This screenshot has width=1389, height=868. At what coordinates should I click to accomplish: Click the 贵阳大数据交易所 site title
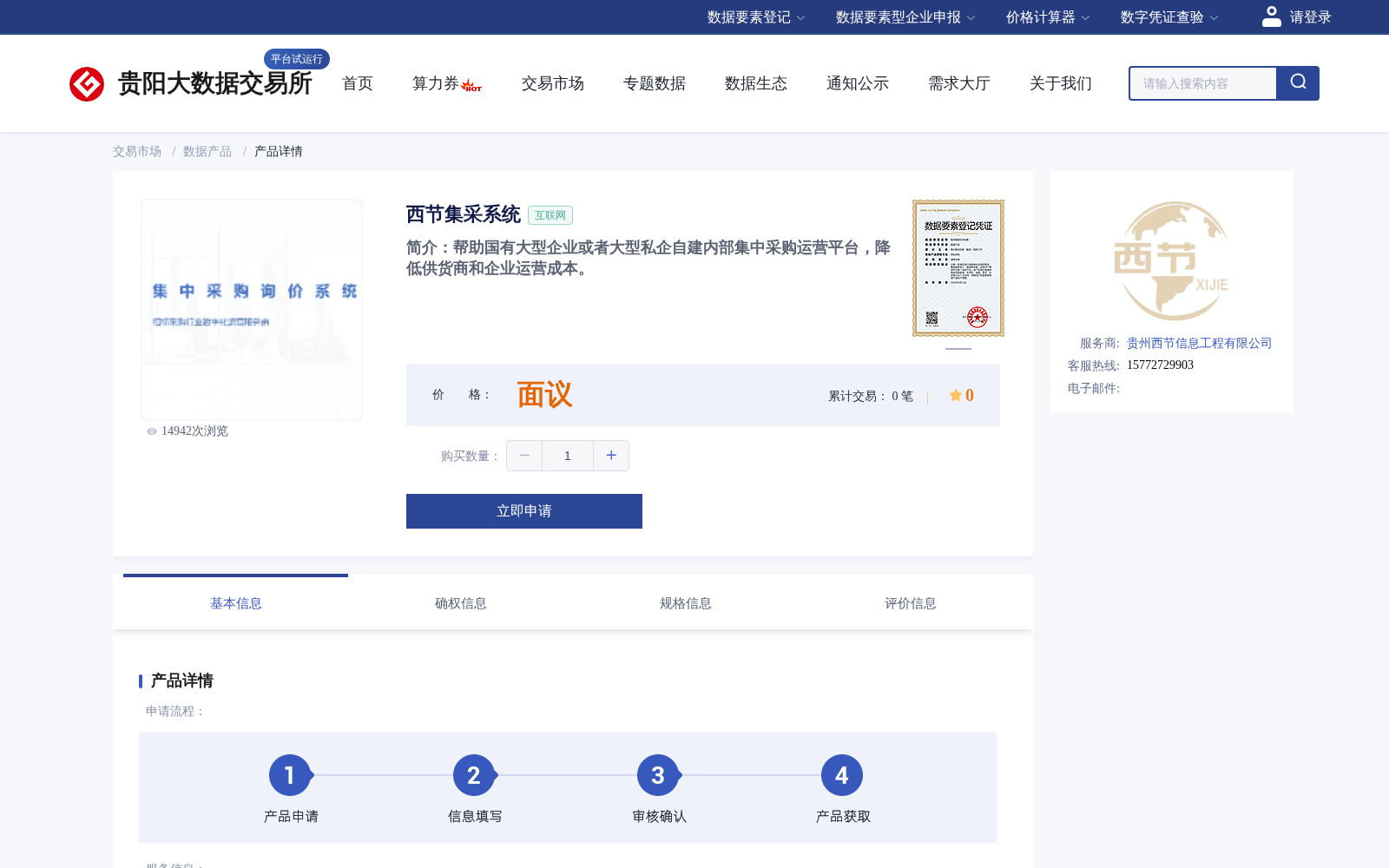[214, 84]
